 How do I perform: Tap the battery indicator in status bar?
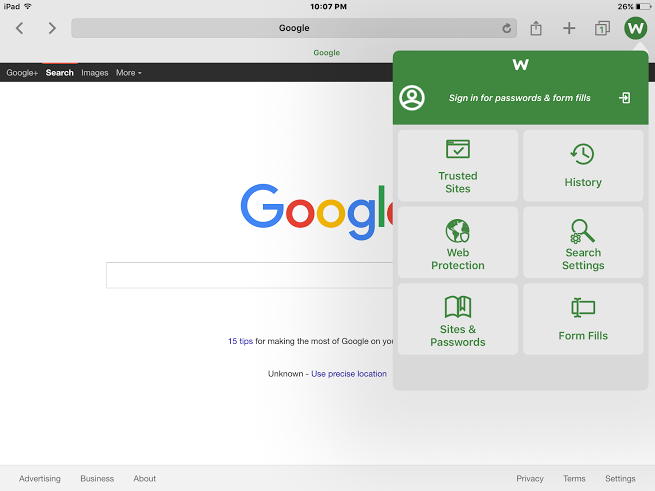pos(643,6)
